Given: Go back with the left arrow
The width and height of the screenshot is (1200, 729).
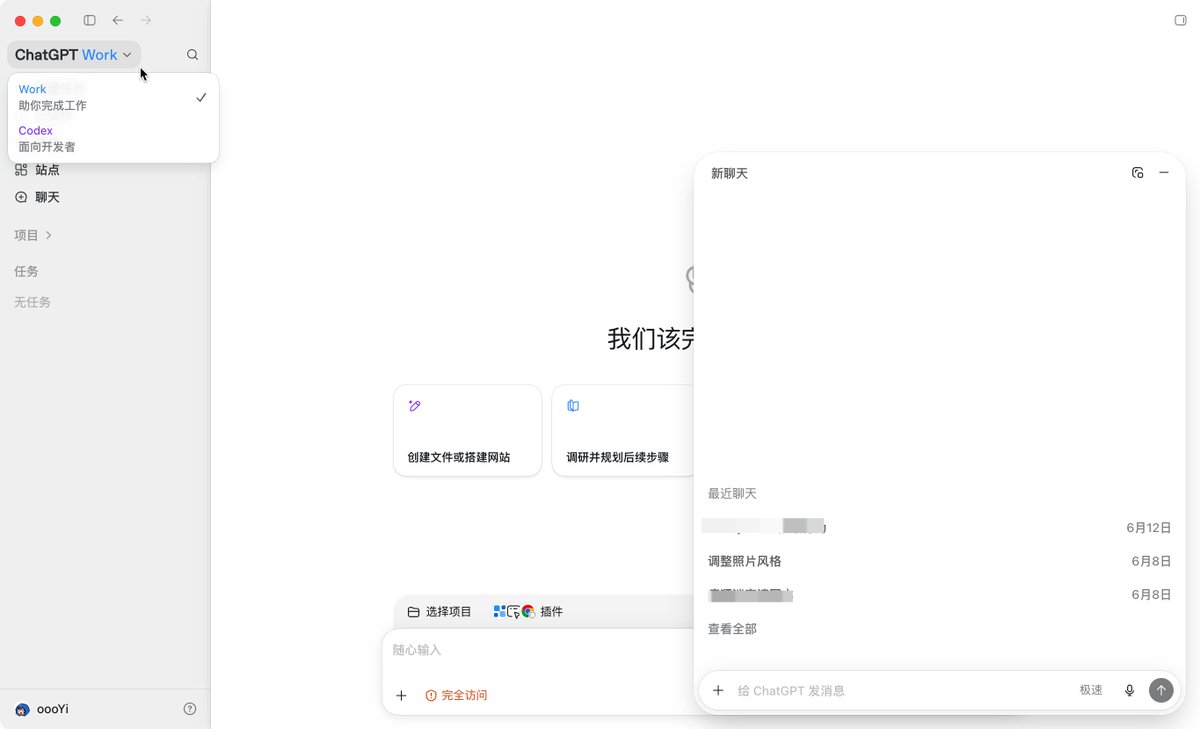Looking at the screenshot, I should click(118, 20).
